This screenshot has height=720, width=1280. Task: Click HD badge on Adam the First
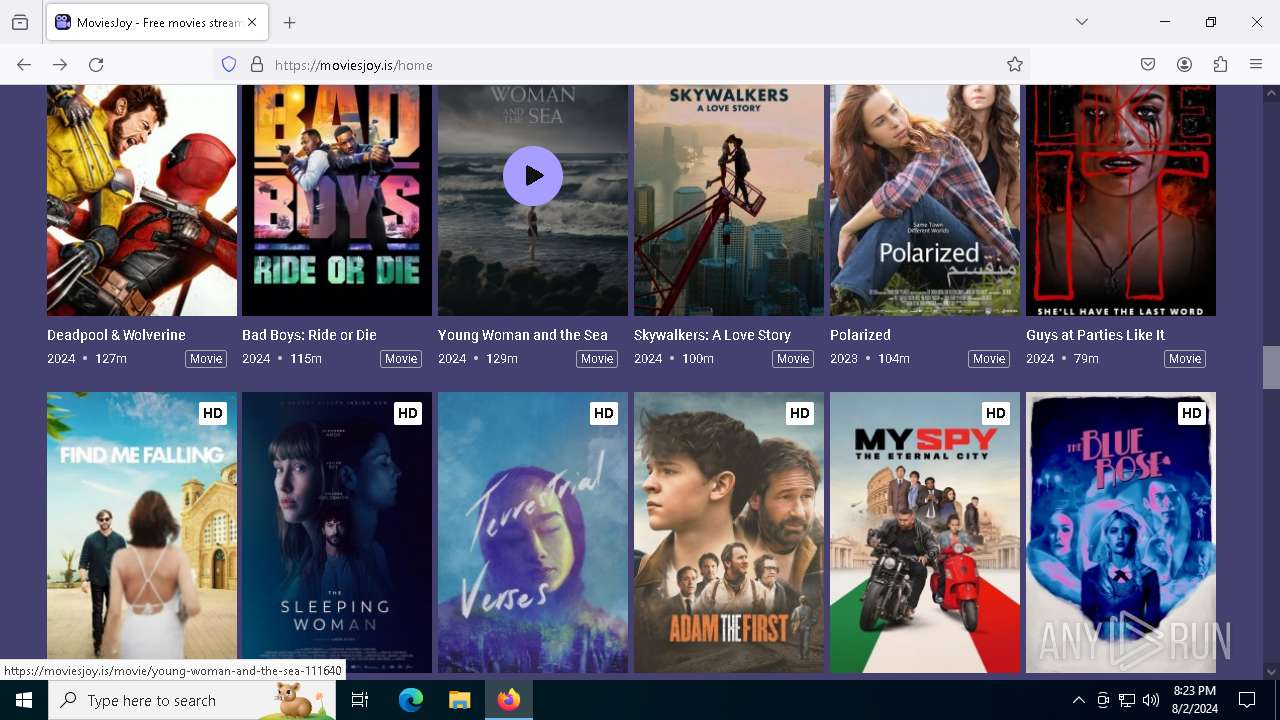click(x=799, y=413)
